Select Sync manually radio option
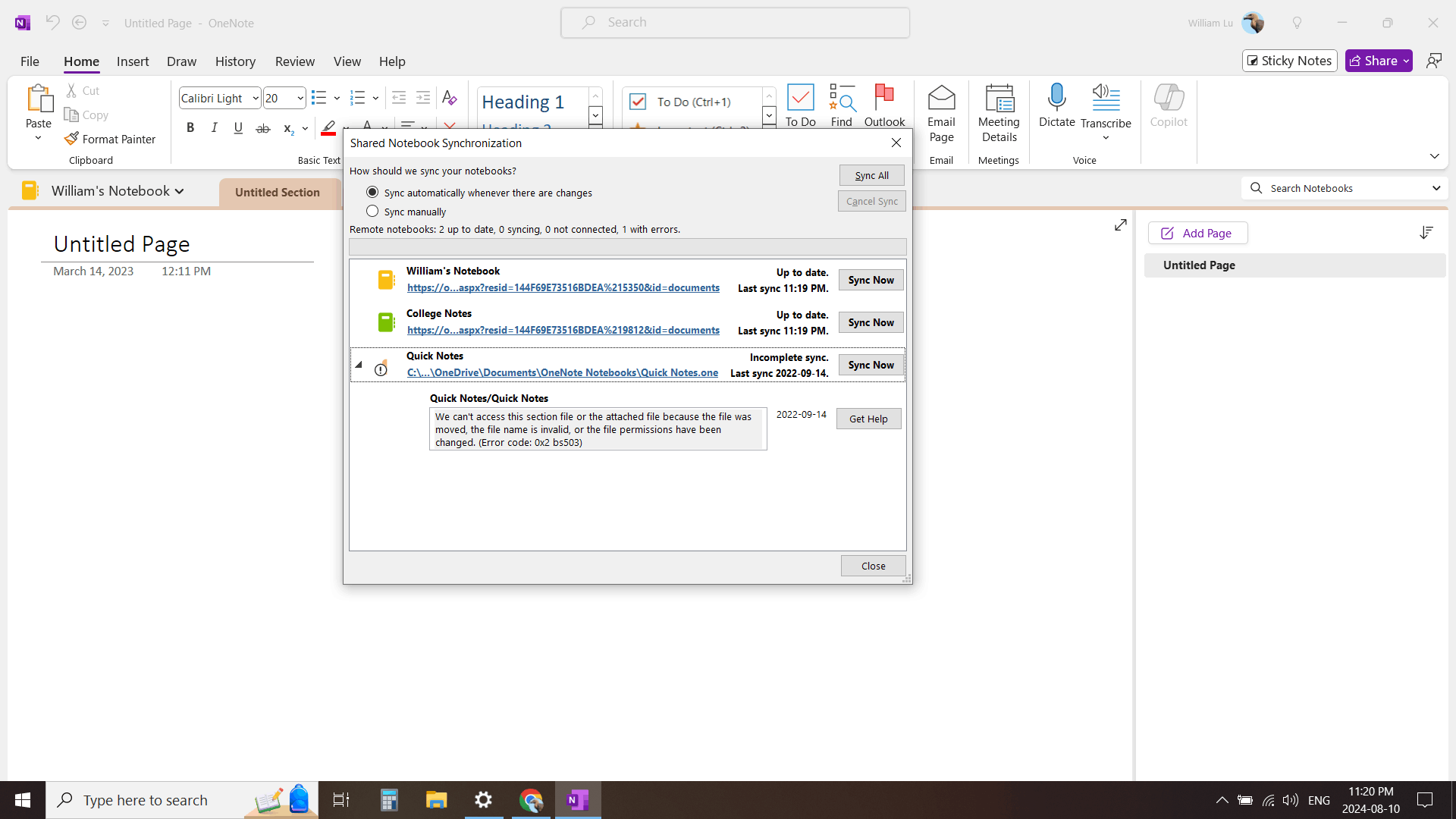 pos(372,212)
